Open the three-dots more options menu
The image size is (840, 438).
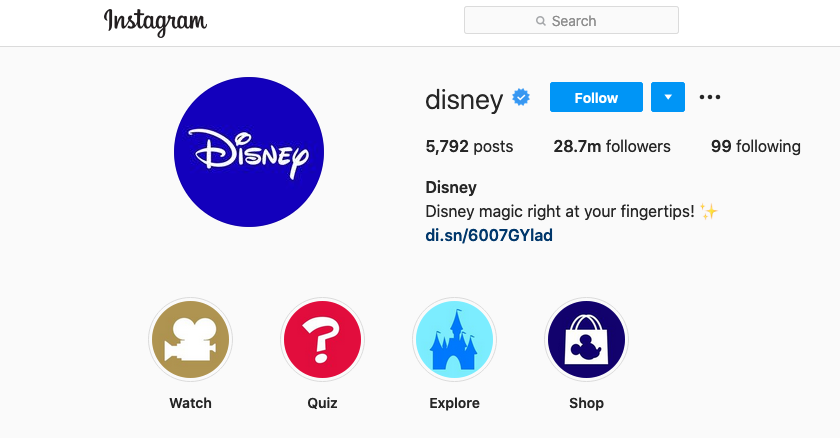710,97
